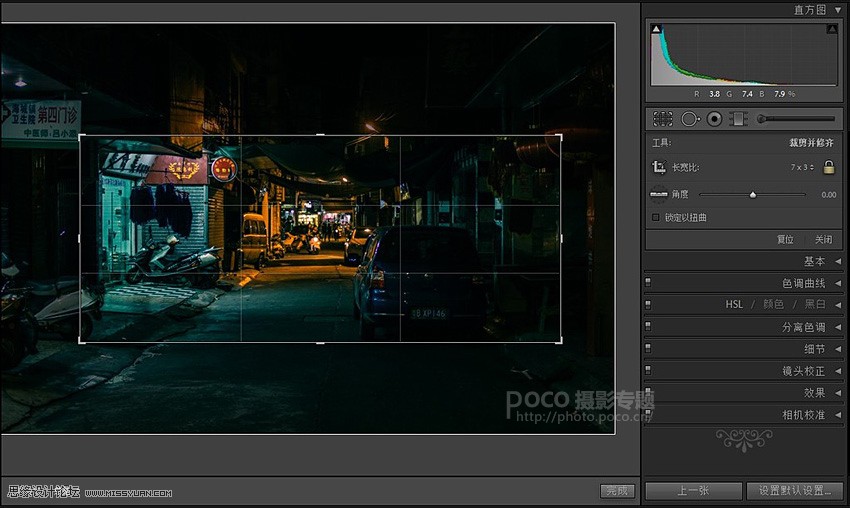850x508 pixels.
Task: Click the left edge middle crop handle
Action: click(x=80, y=239)
